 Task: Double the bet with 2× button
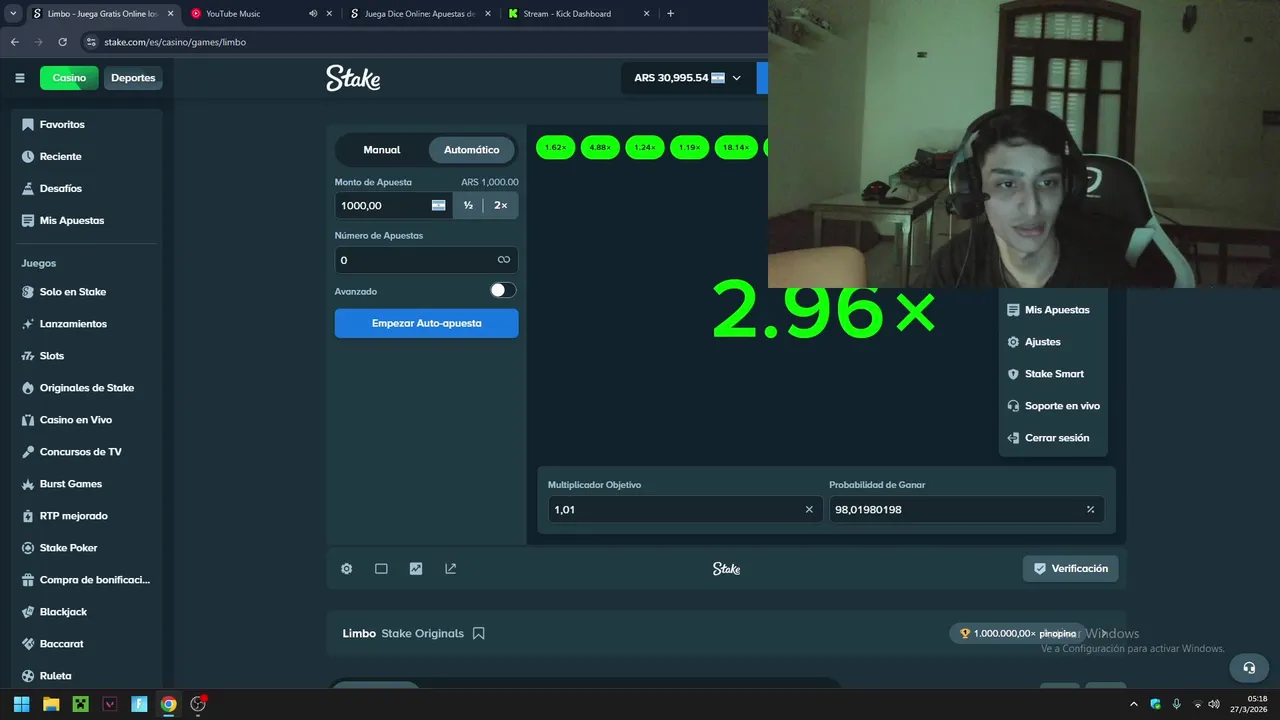pyautogui.click(x=501, y=205)
